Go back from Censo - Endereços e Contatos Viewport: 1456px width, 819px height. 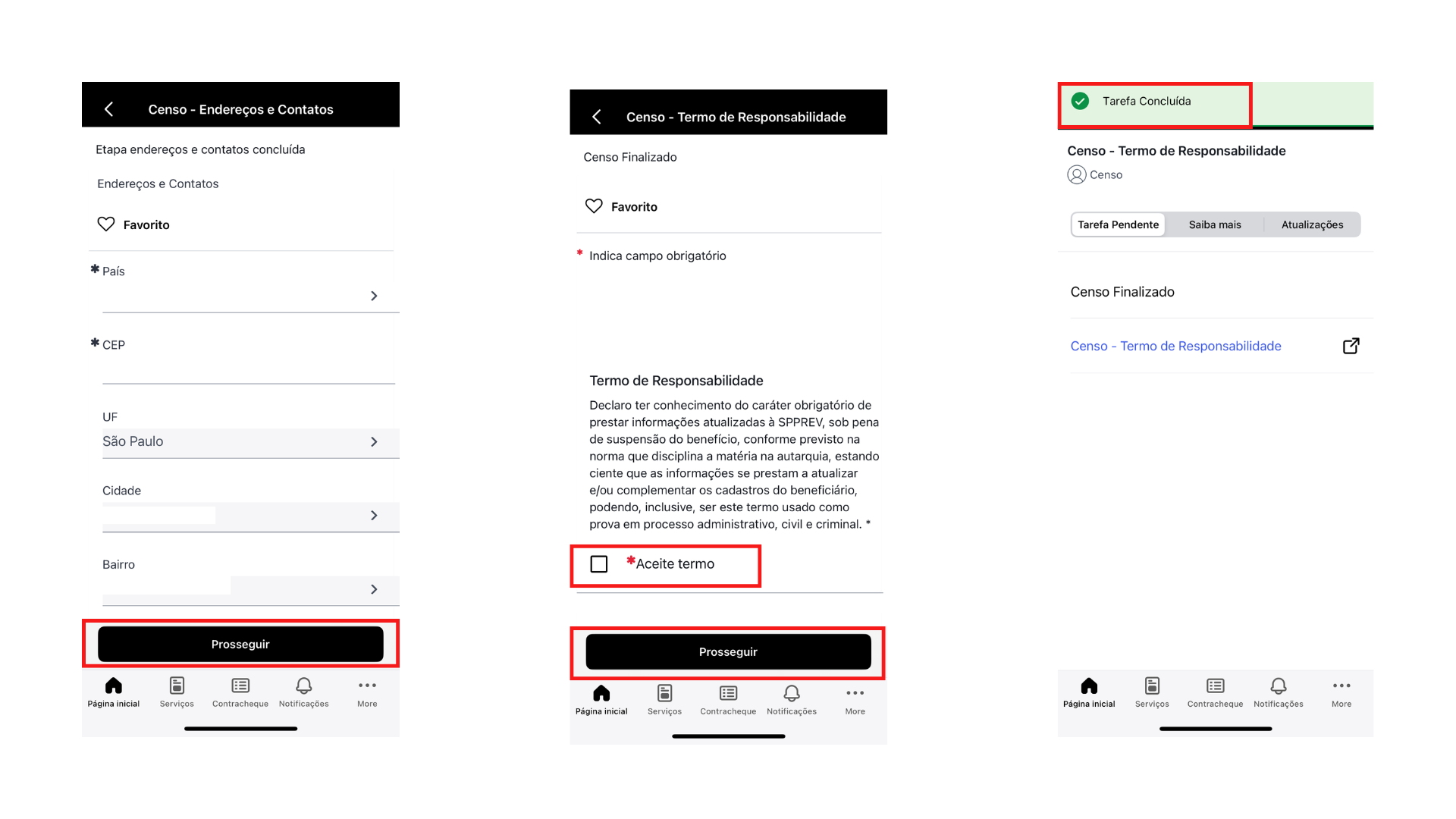(x=109, y=109)
